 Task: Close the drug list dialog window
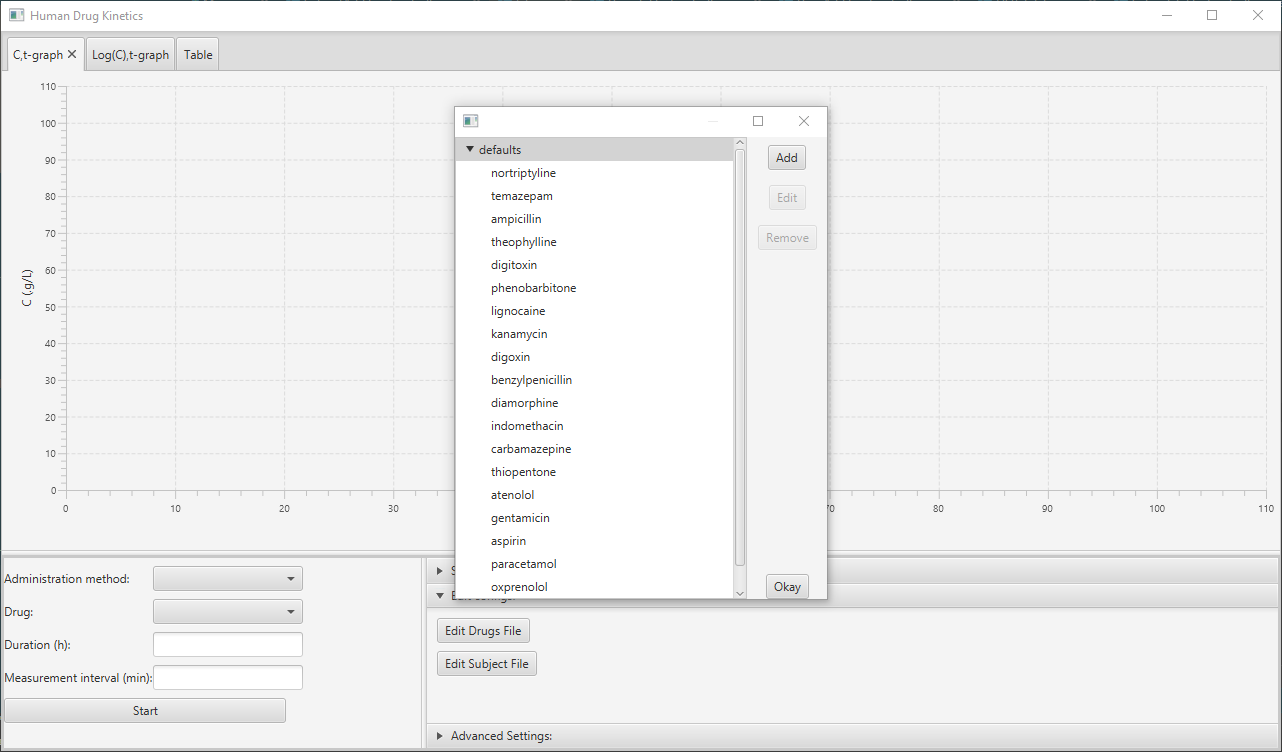804,121
